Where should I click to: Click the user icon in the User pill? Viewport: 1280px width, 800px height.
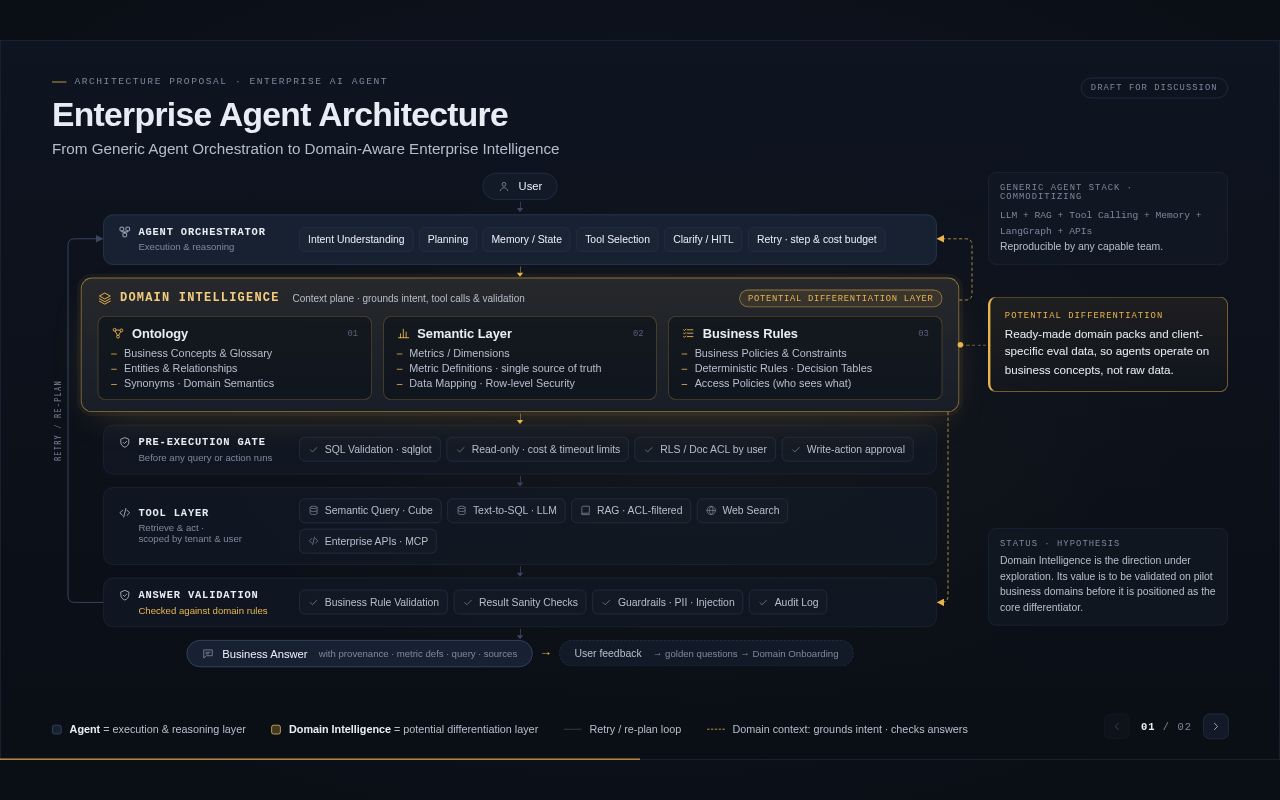click(x=504, y=186)
